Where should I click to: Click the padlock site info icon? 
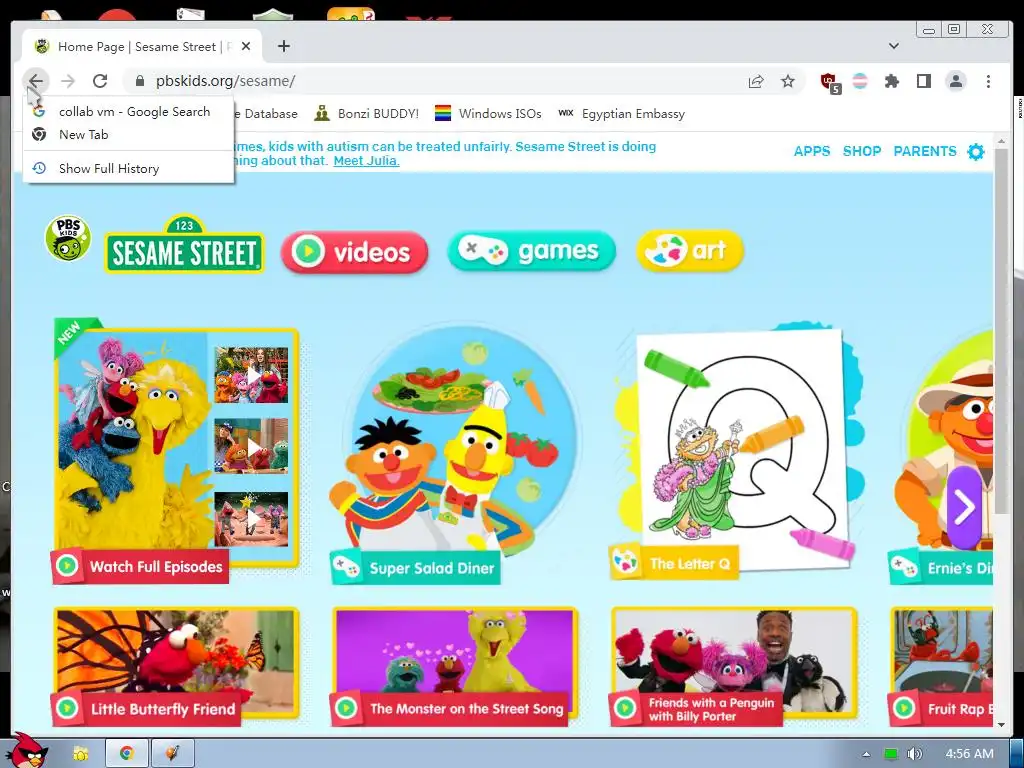tap(139, 81)
